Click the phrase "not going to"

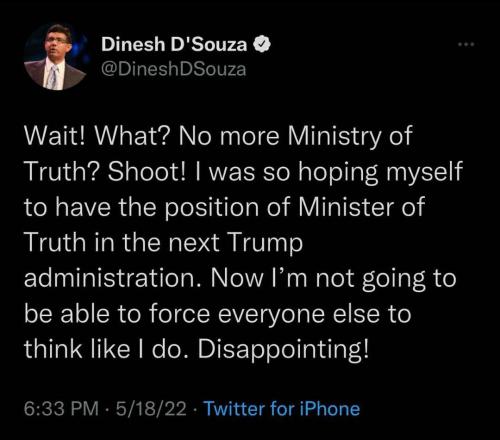pos(386,279)
